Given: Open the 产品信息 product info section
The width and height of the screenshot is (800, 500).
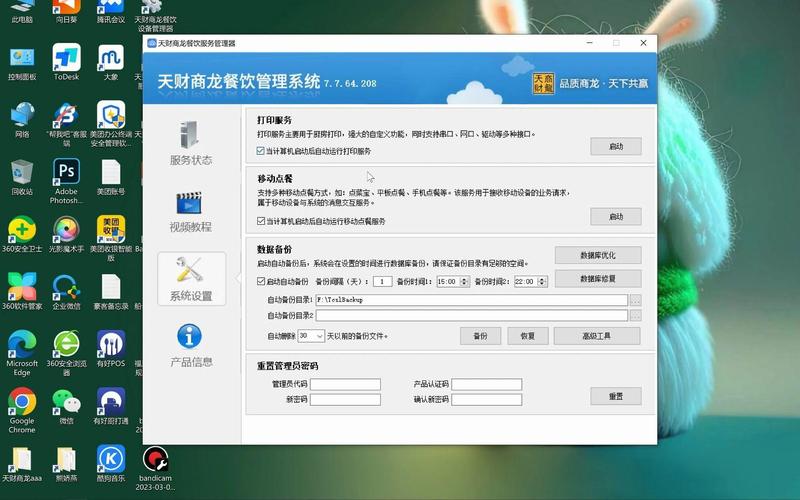Looking at the screenshot, I should coord(191,345).
